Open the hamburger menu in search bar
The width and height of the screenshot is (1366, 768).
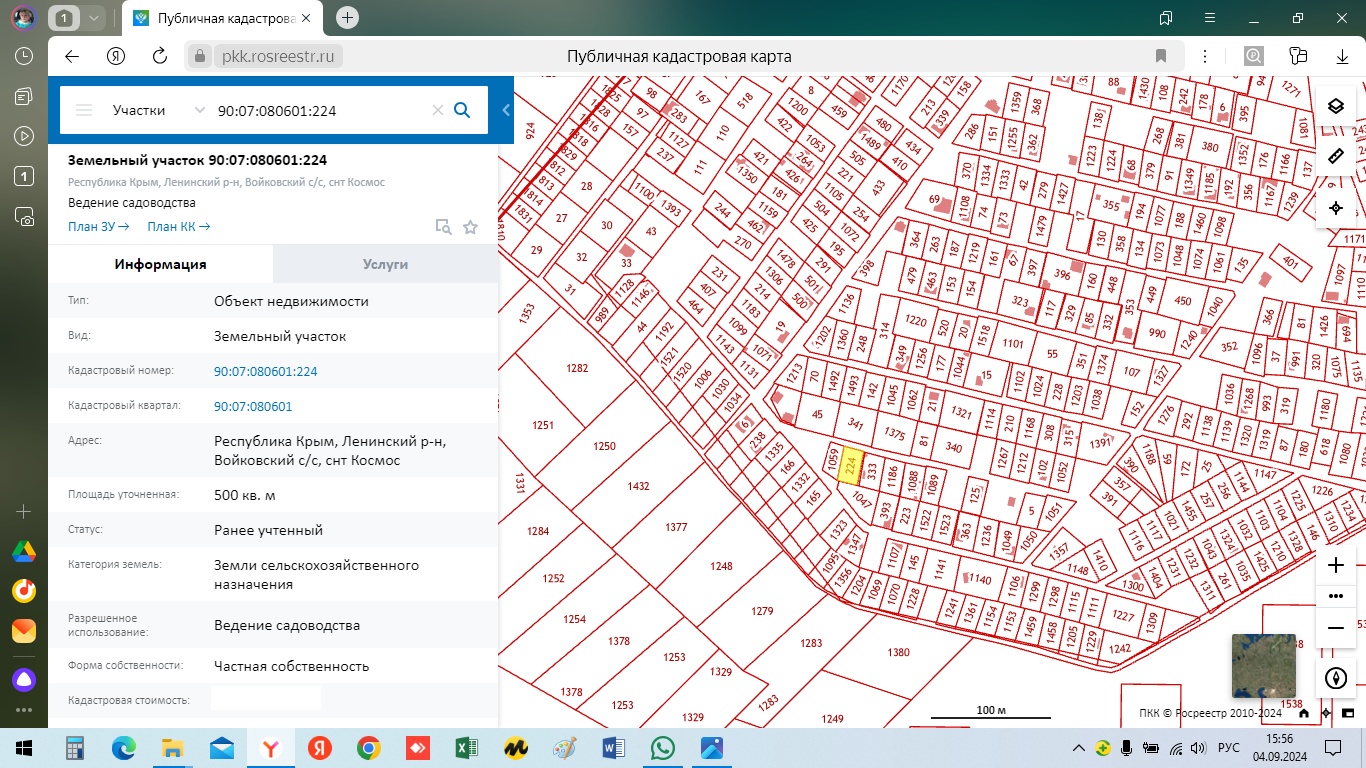84,110
